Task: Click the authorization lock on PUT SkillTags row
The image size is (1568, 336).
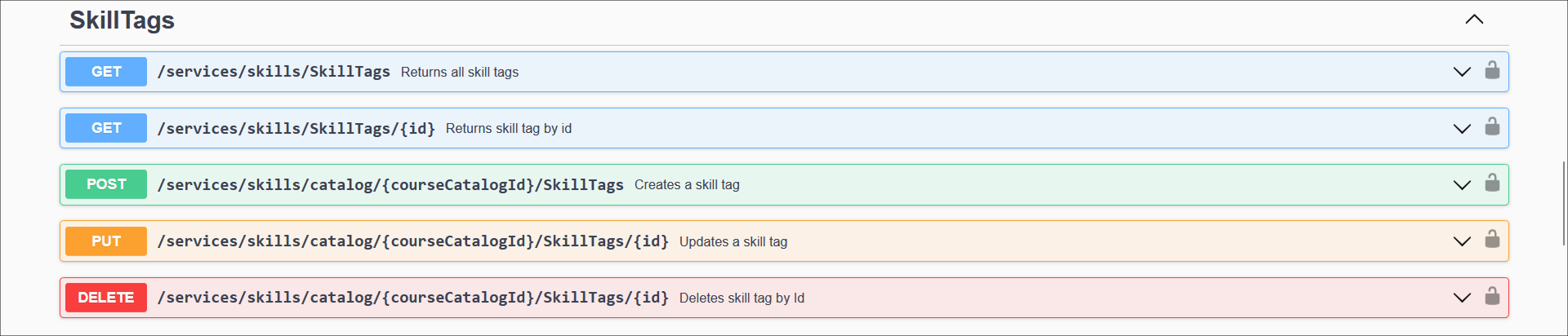Action: [x=1492, y=240]
